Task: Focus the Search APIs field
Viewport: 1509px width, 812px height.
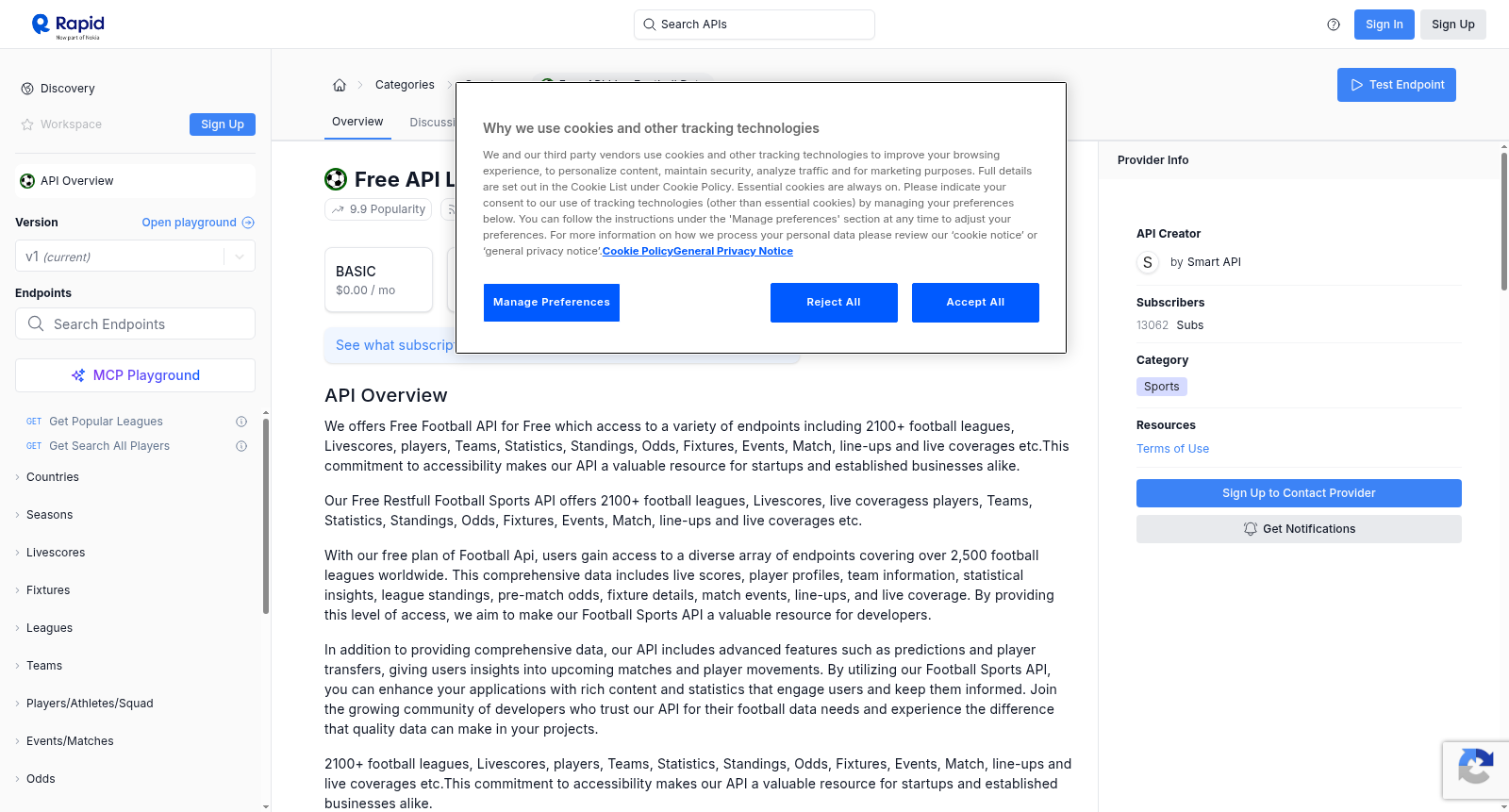Action: pos(754,25)
